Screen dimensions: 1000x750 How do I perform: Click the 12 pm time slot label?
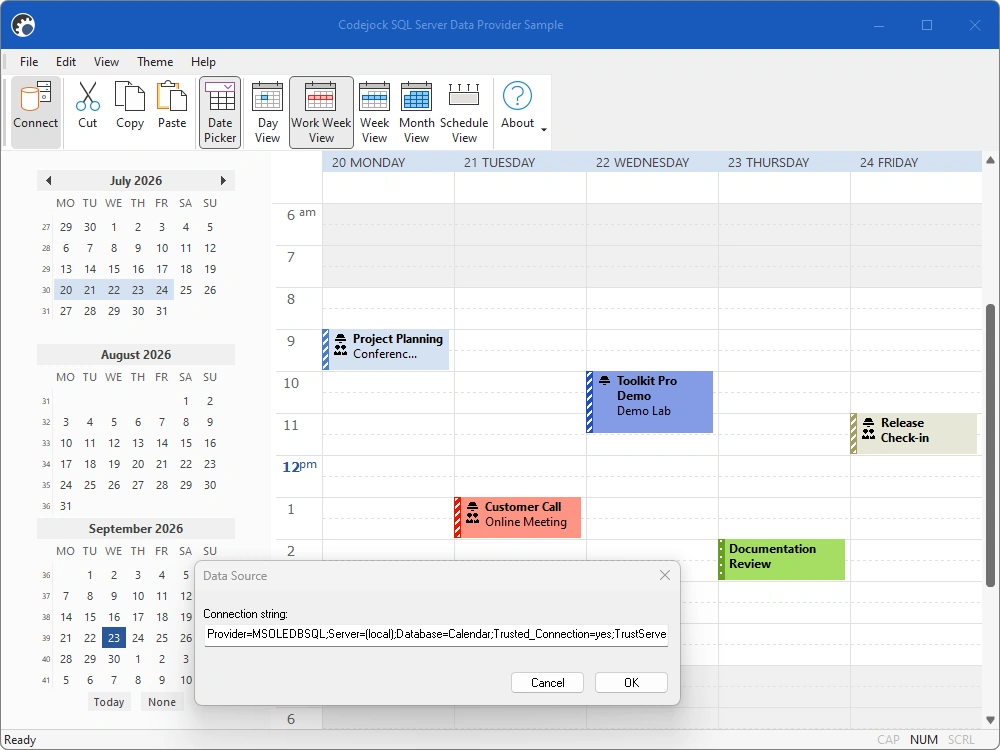[x=299, y=467]
